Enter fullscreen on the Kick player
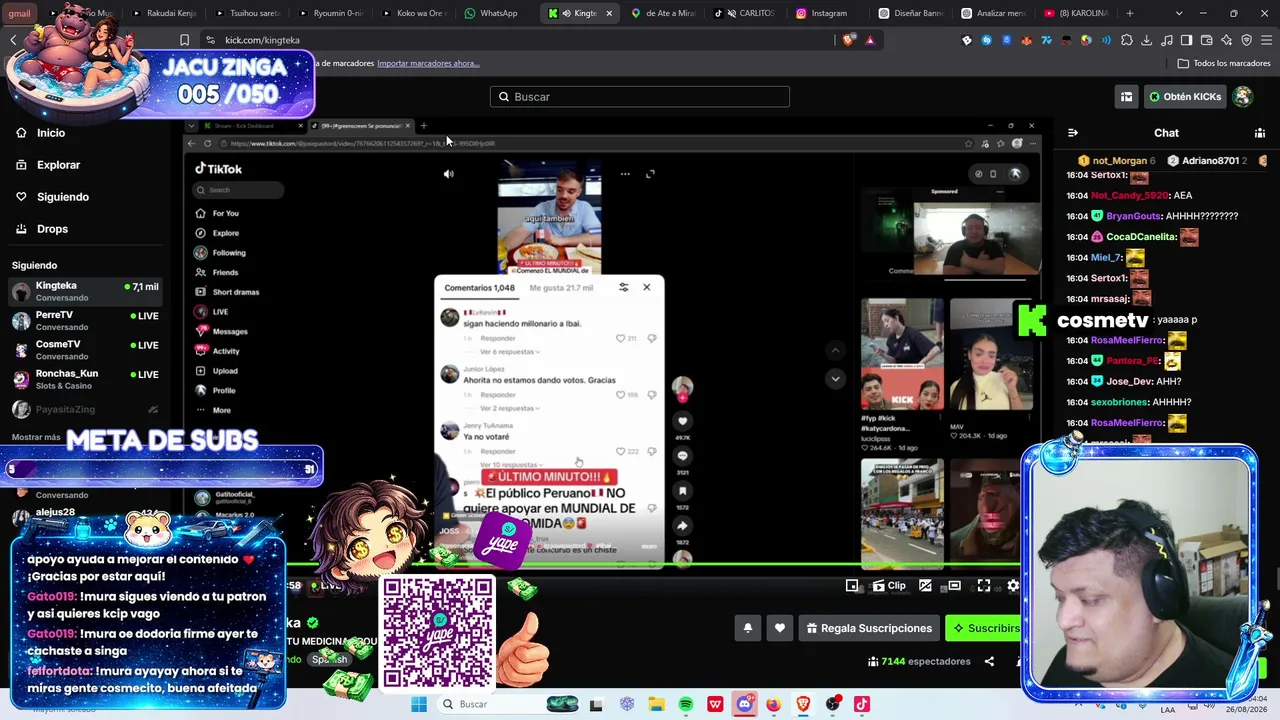 [x=984, y=586]
